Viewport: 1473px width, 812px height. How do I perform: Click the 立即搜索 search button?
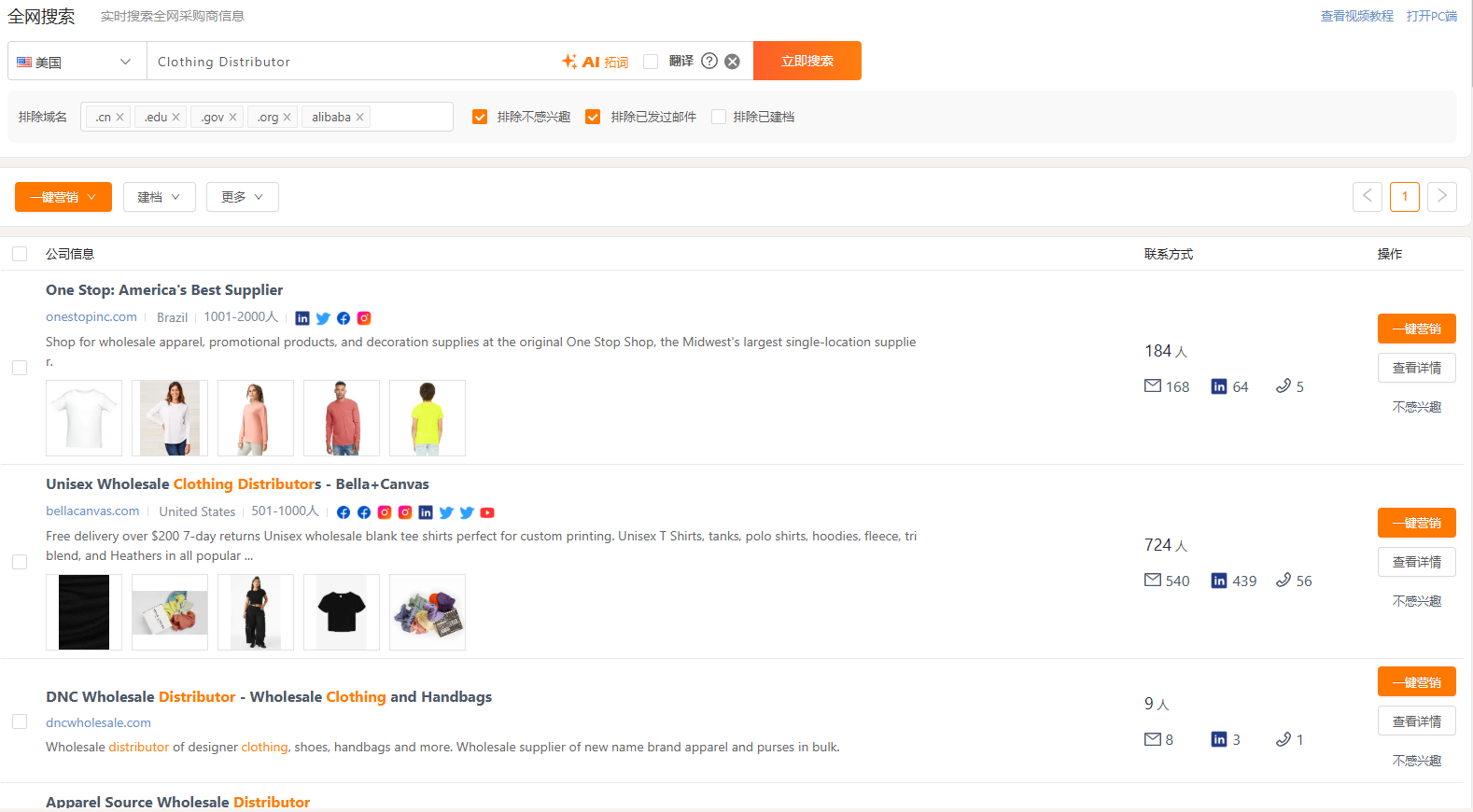pos(807,61)
